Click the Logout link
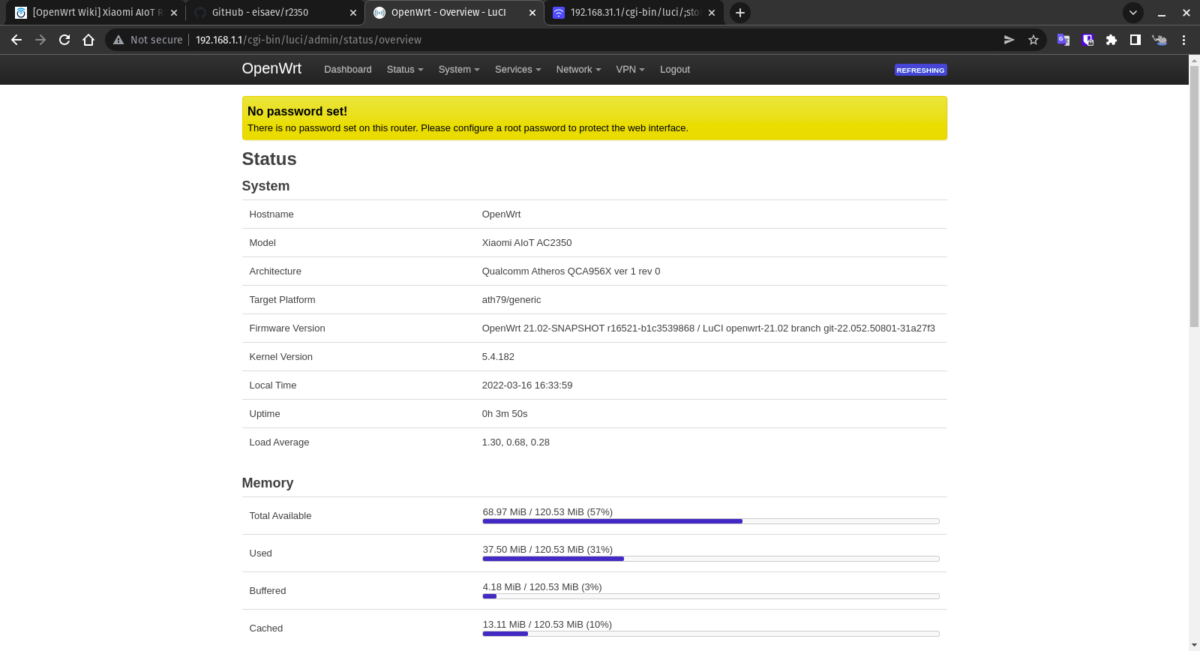 (x=674, y=70)
